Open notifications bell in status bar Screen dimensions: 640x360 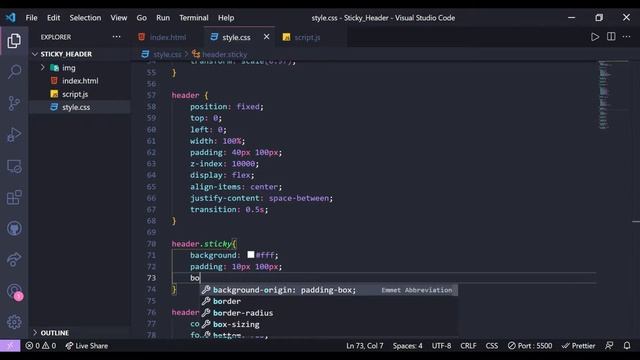627,346
